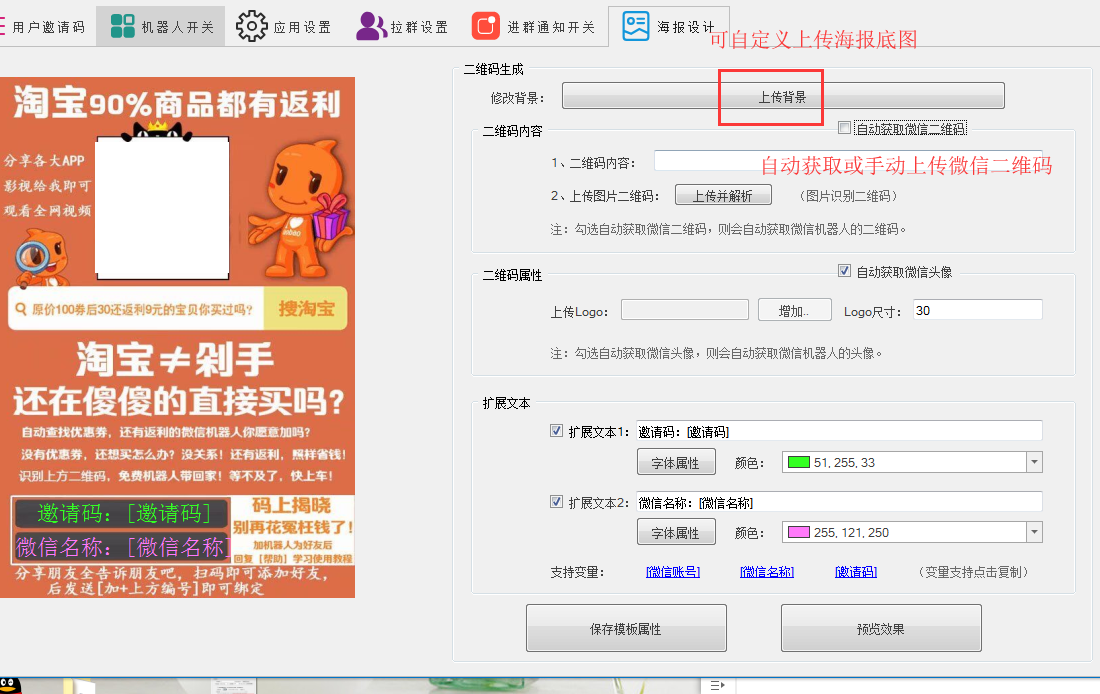Click 预览效果 button

coord(881,629)
